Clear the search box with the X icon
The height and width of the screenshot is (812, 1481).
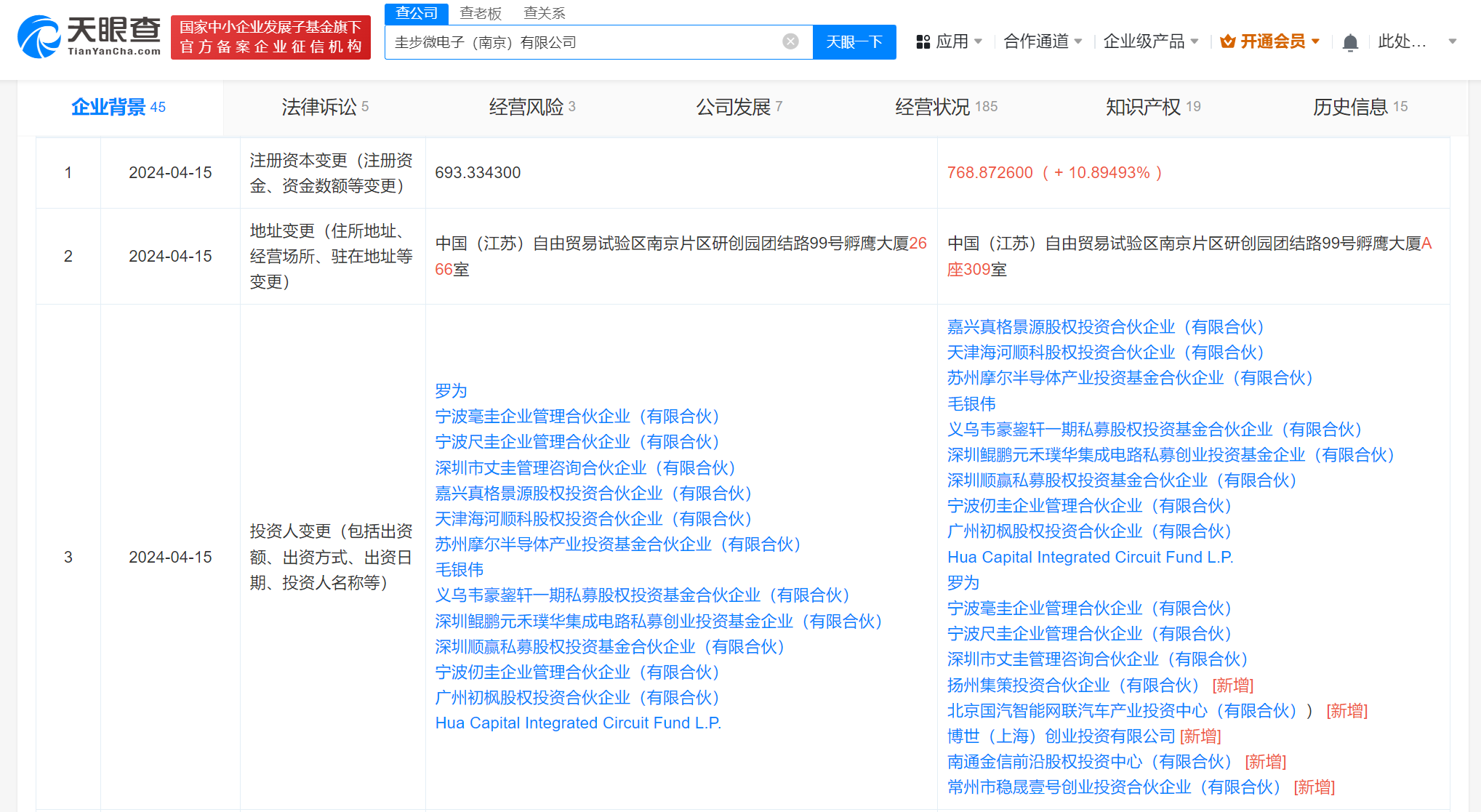(x=790, y=41)
